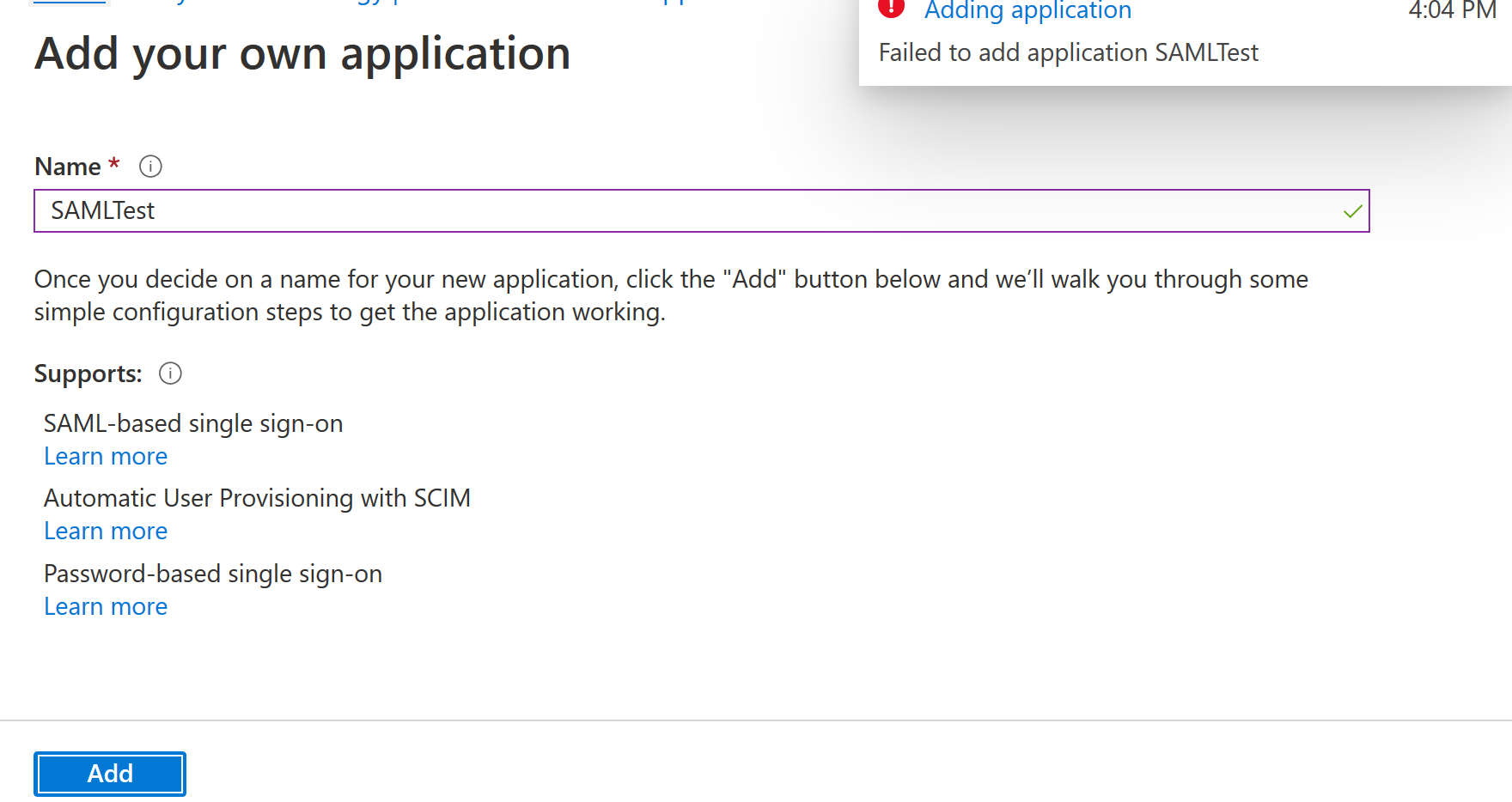Click the 'Password-based single sign-on' text
Image resolution: width=1512 pixels, height=802 pixels.
[213, 574]
